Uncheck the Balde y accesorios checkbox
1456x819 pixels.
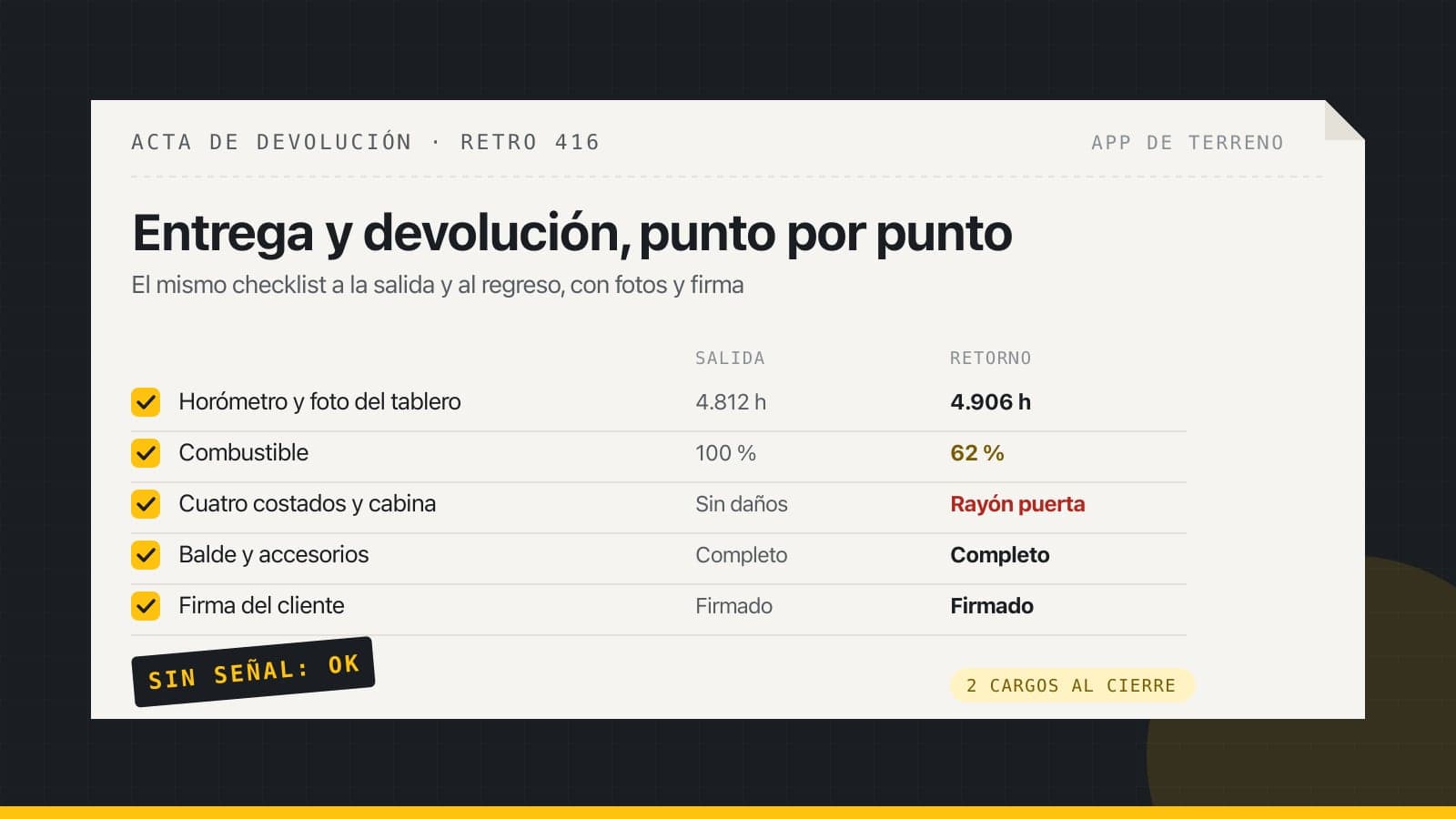(x=146, y=555)
